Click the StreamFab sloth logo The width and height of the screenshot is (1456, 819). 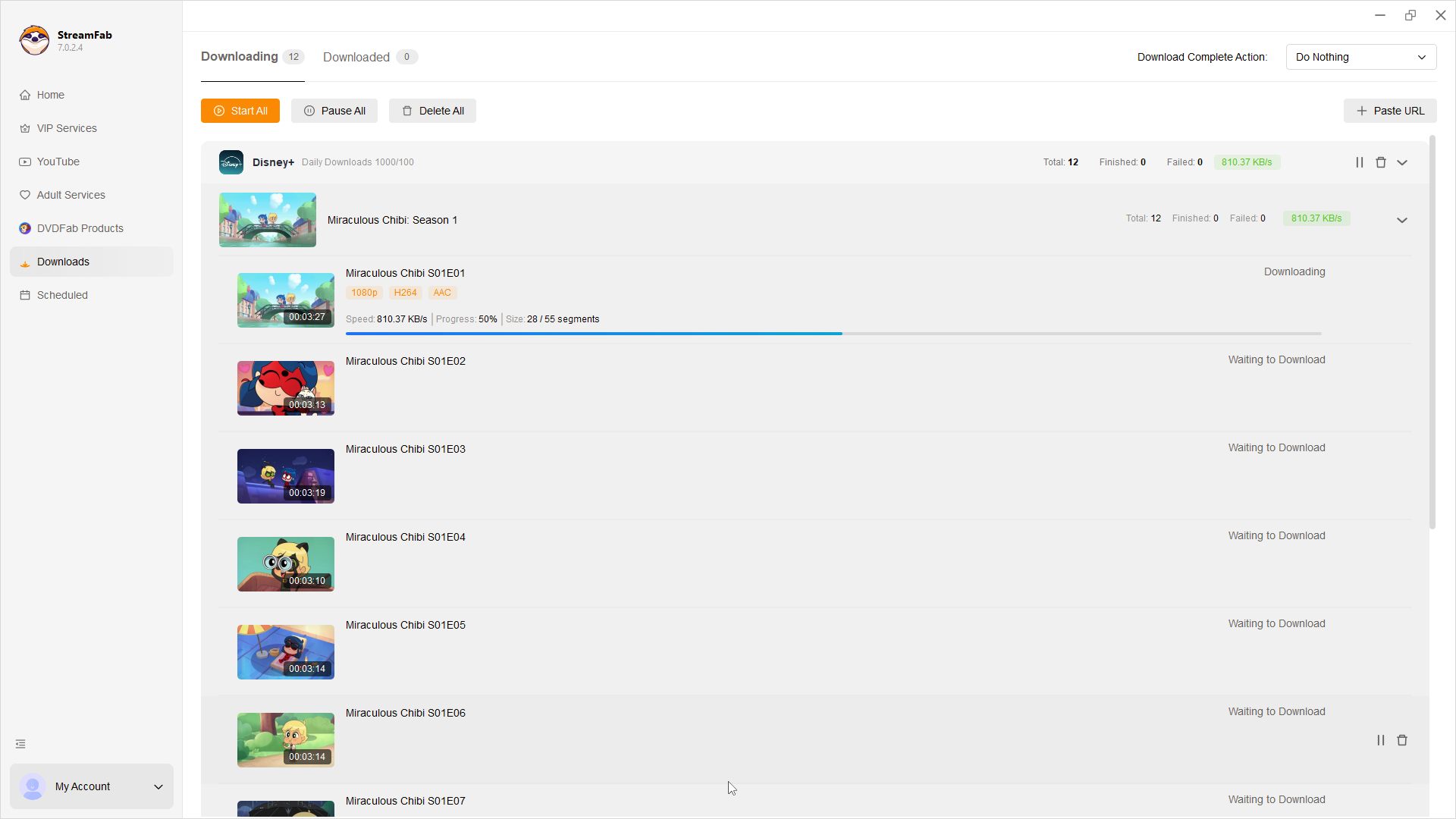[x=34, y=40]
